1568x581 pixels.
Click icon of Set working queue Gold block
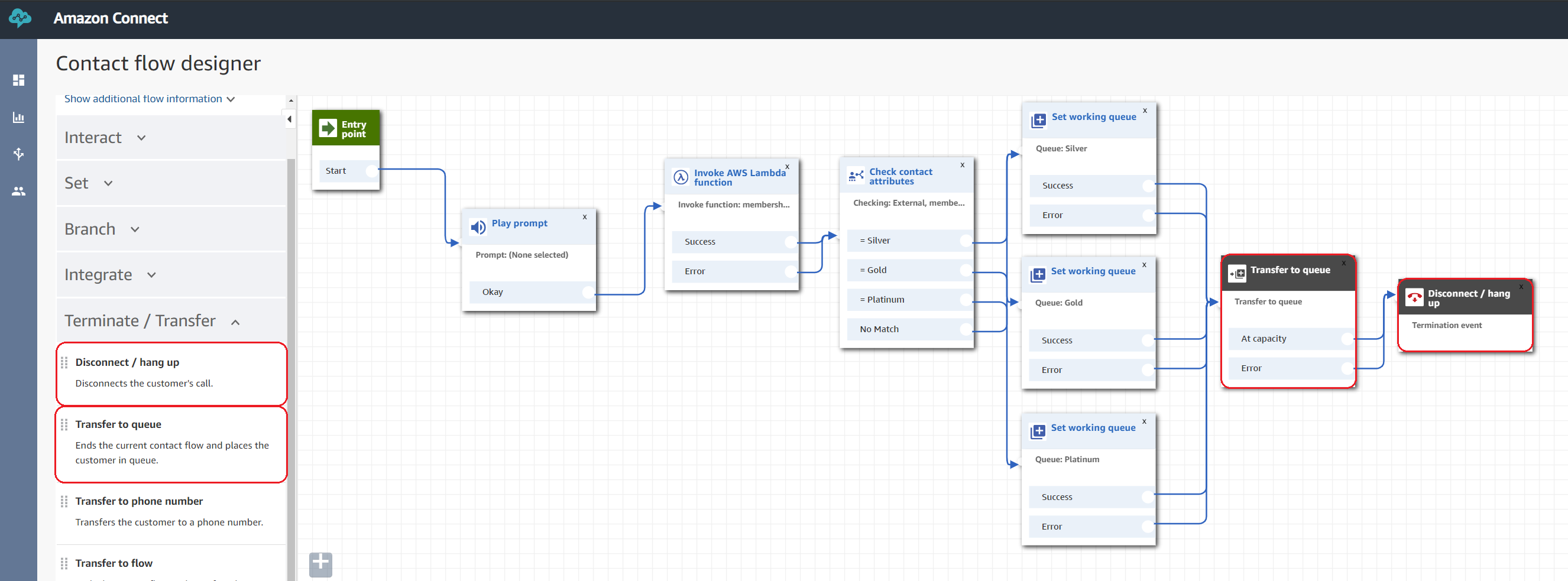[x=1038, y=275]
